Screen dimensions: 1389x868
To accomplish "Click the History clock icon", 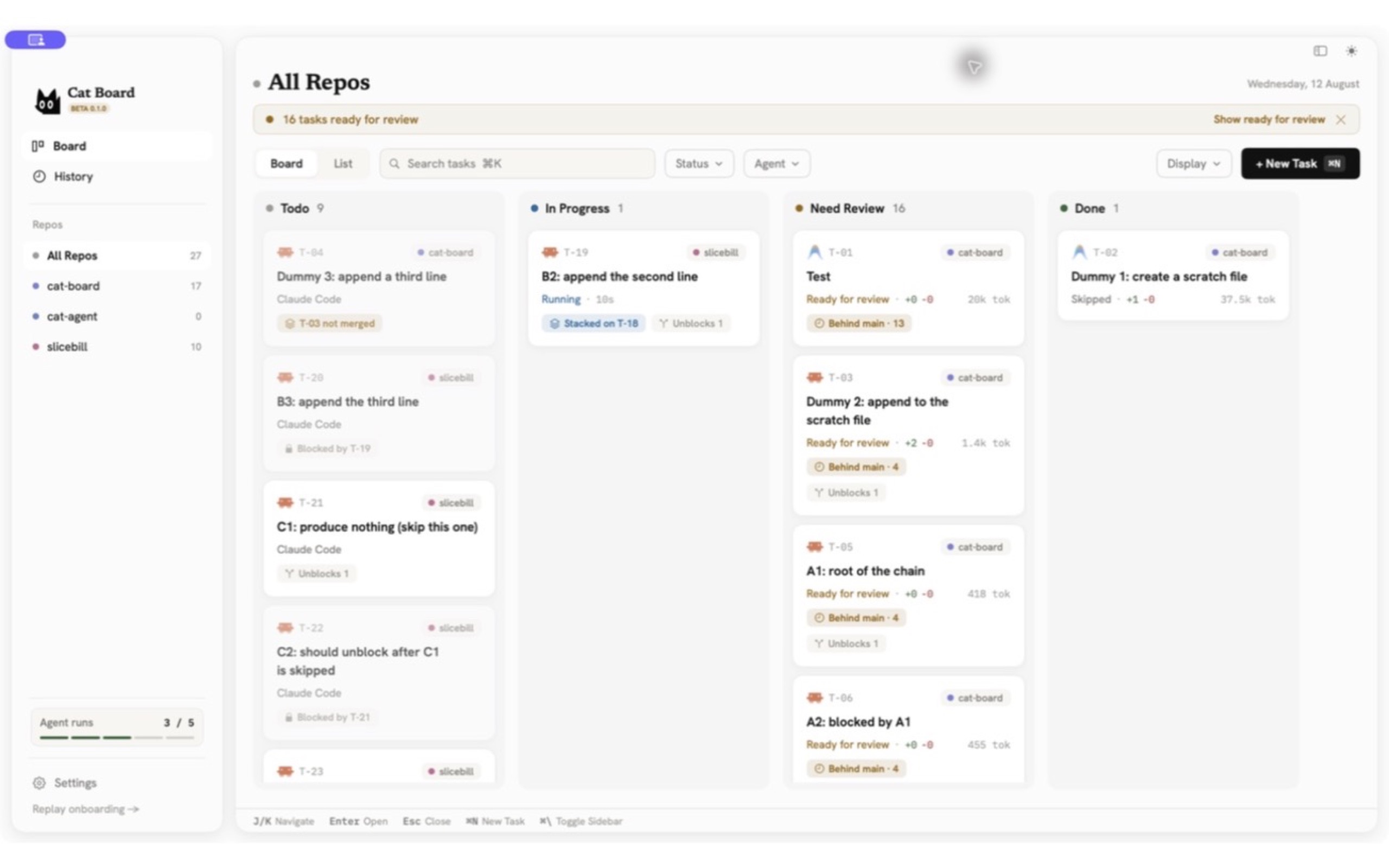I will tap(39, 176).
